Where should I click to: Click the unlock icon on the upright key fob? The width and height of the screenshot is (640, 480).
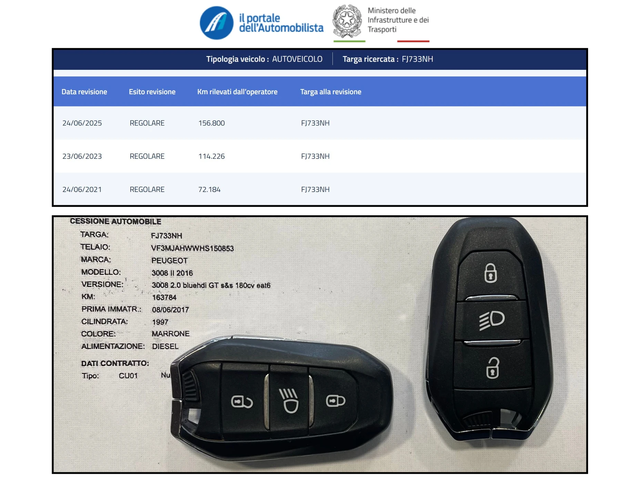(x=493, y=368)
